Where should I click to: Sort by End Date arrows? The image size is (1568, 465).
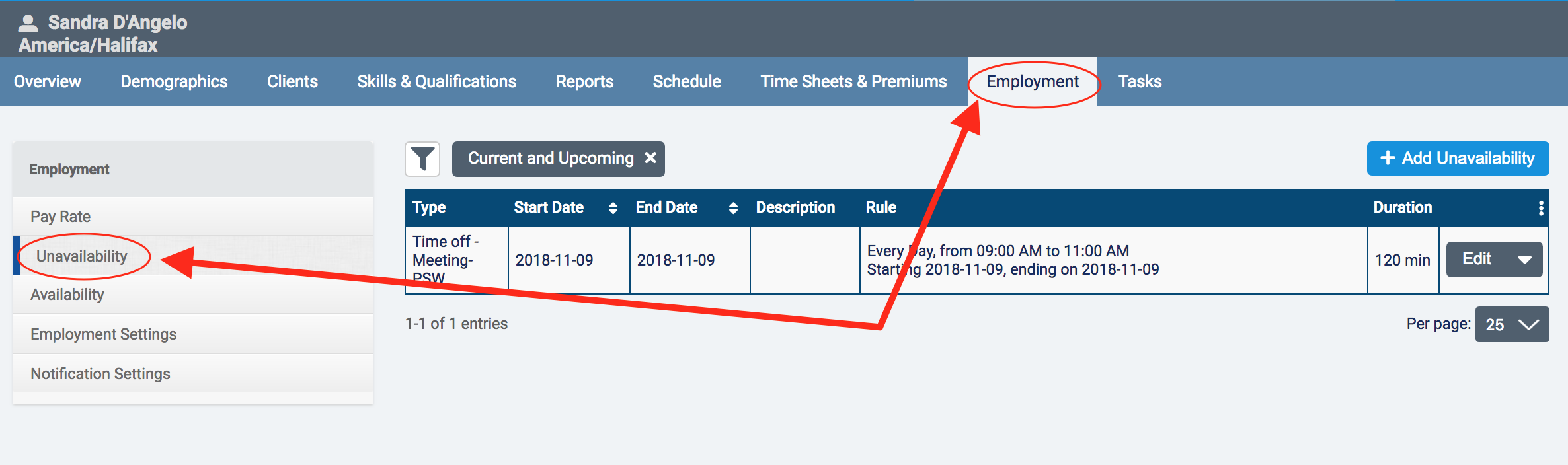733,208
